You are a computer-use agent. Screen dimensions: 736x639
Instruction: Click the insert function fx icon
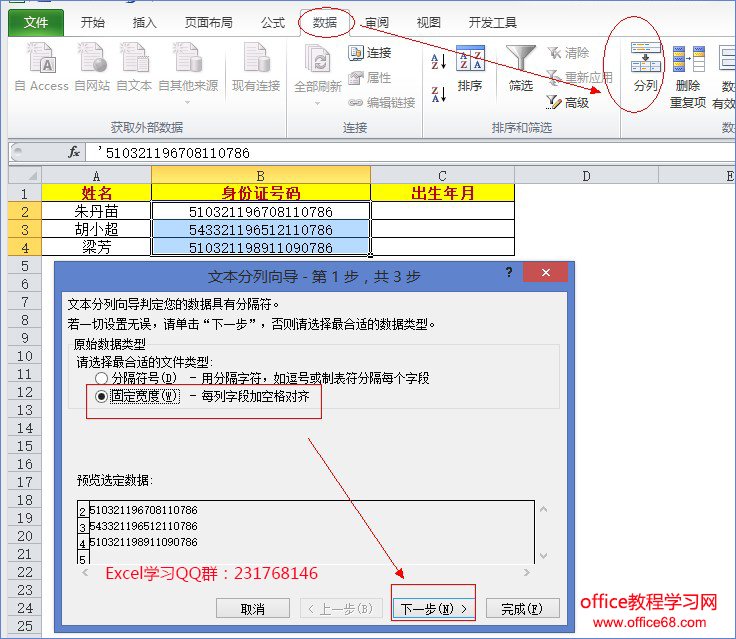click(x=74, y=152)
